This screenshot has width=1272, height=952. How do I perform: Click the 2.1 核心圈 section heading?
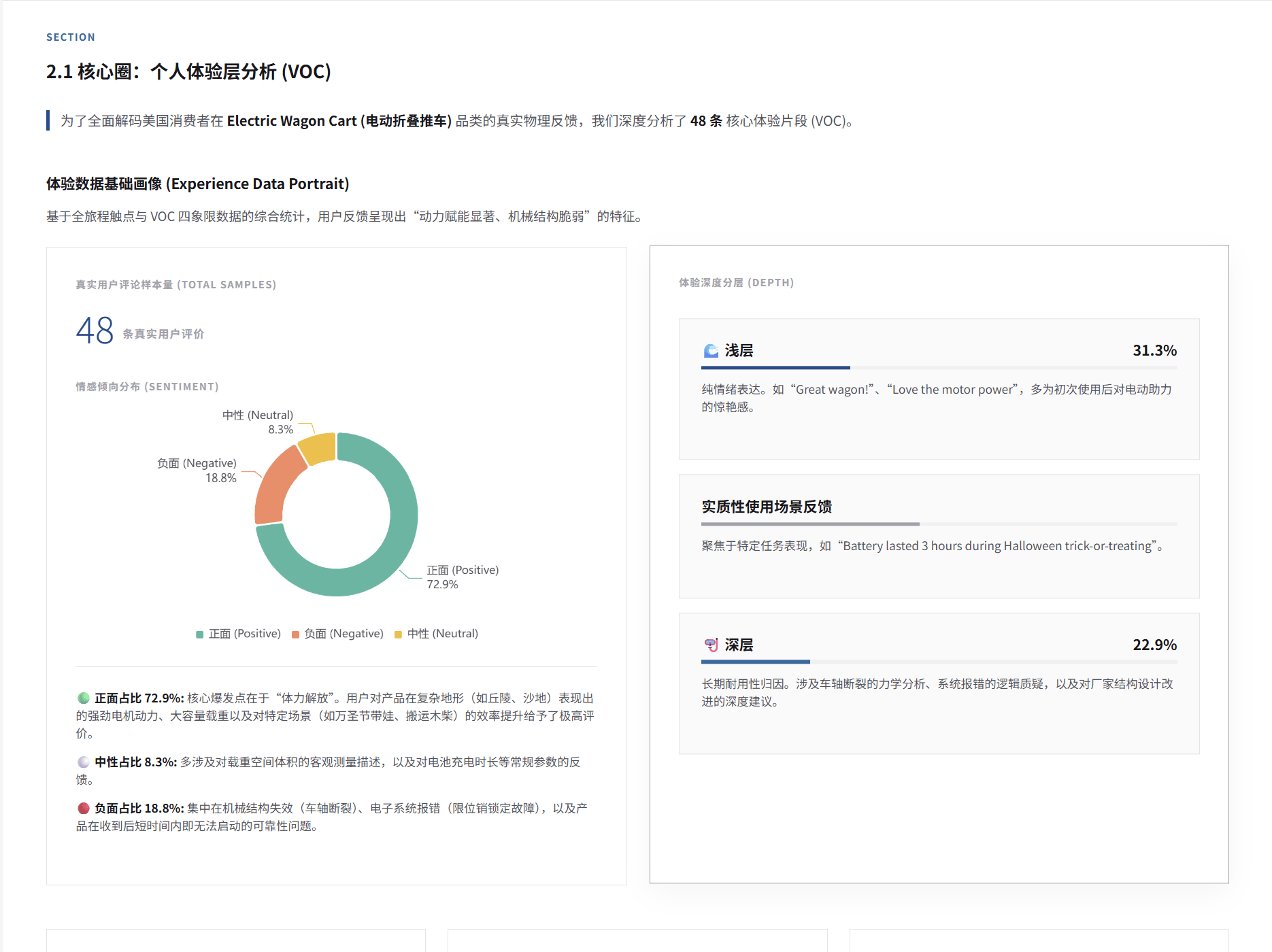(x=188, y=71)
